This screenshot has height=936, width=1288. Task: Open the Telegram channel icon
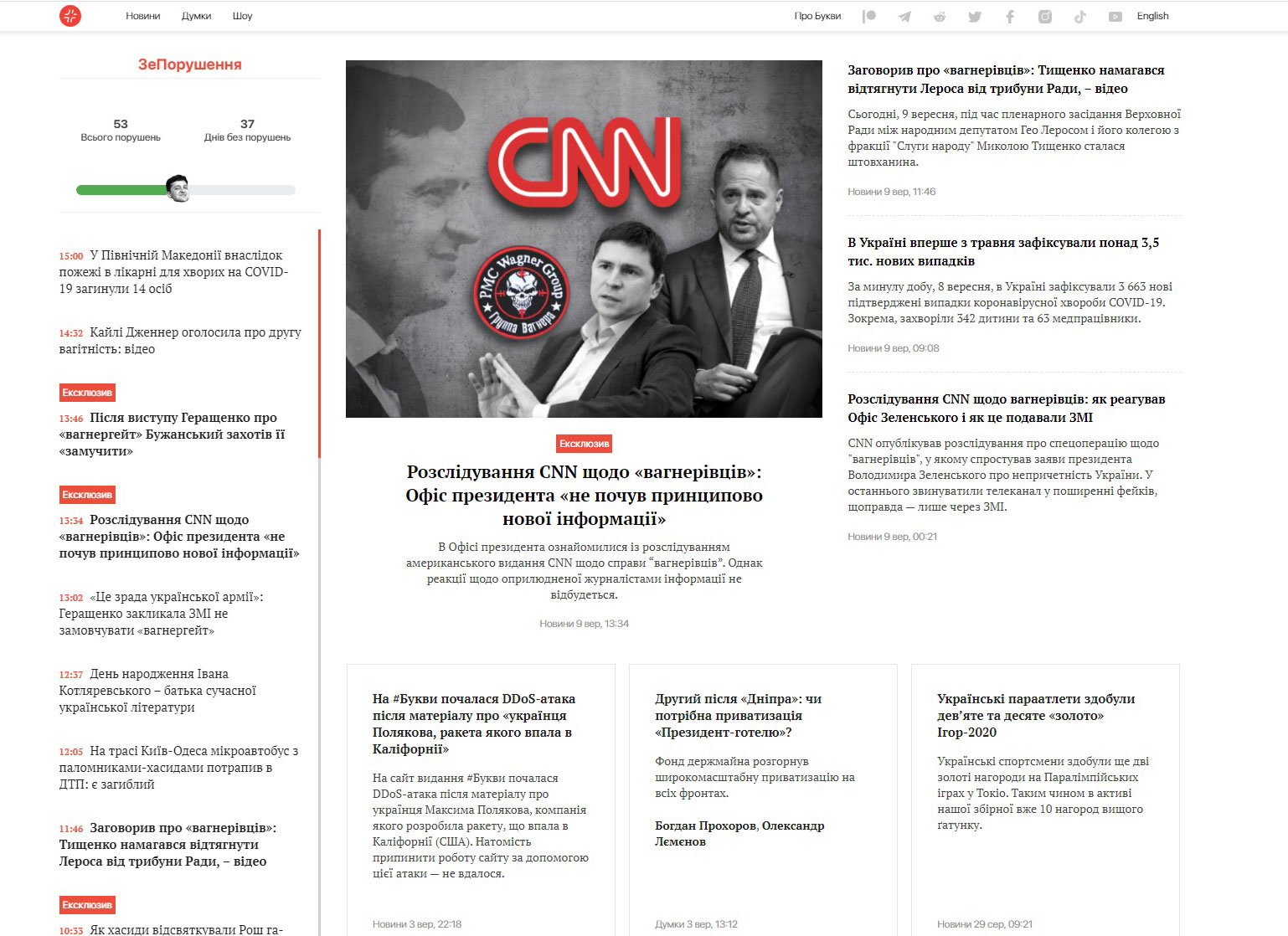tap(904, 17)
